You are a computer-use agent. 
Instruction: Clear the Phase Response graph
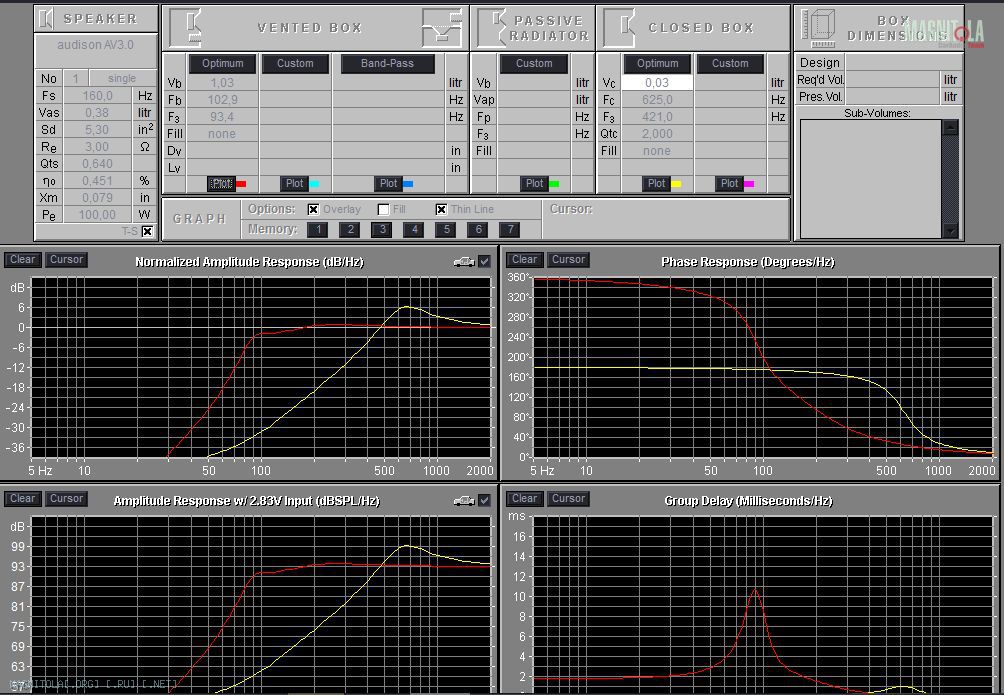pyautogui.click(x=524, y=259)
